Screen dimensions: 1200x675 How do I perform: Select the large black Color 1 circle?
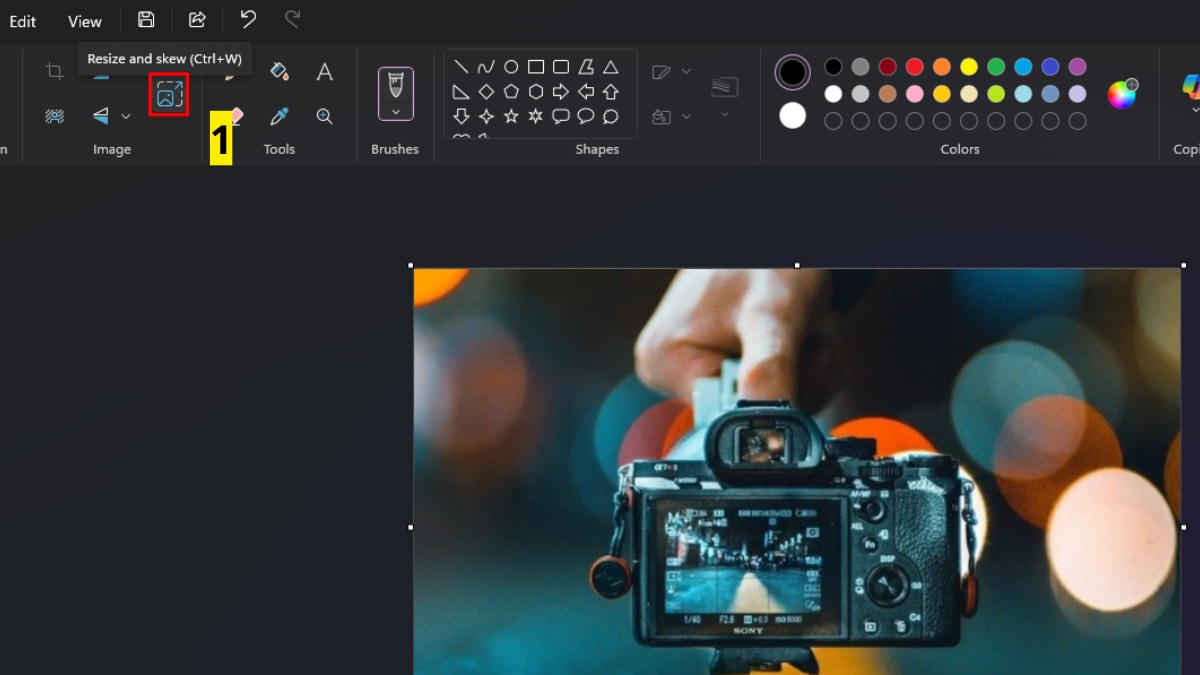click(793, 72)
